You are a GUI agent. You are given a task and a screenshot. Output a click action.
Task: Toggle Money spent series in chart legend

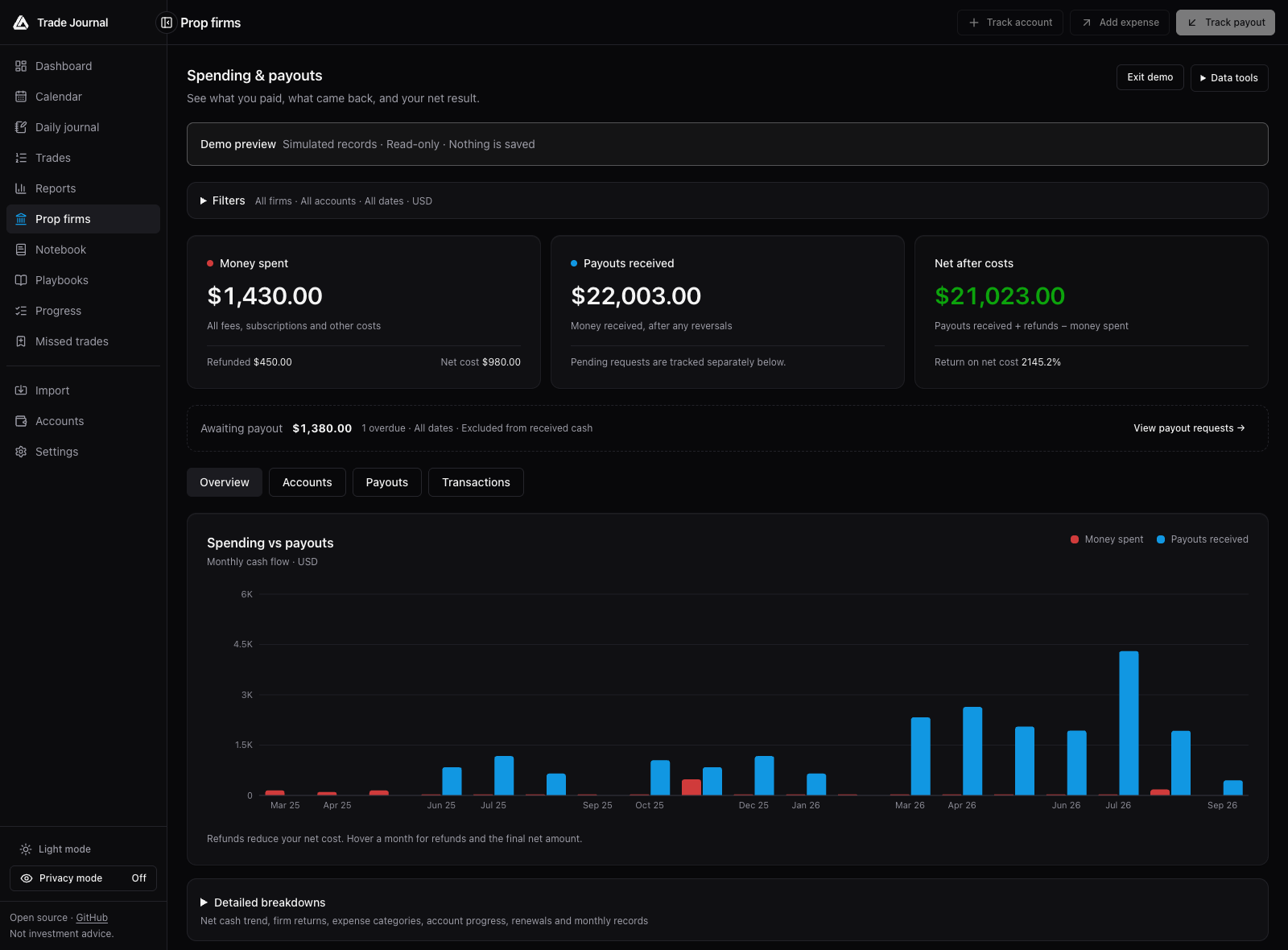pos(1107,539)
